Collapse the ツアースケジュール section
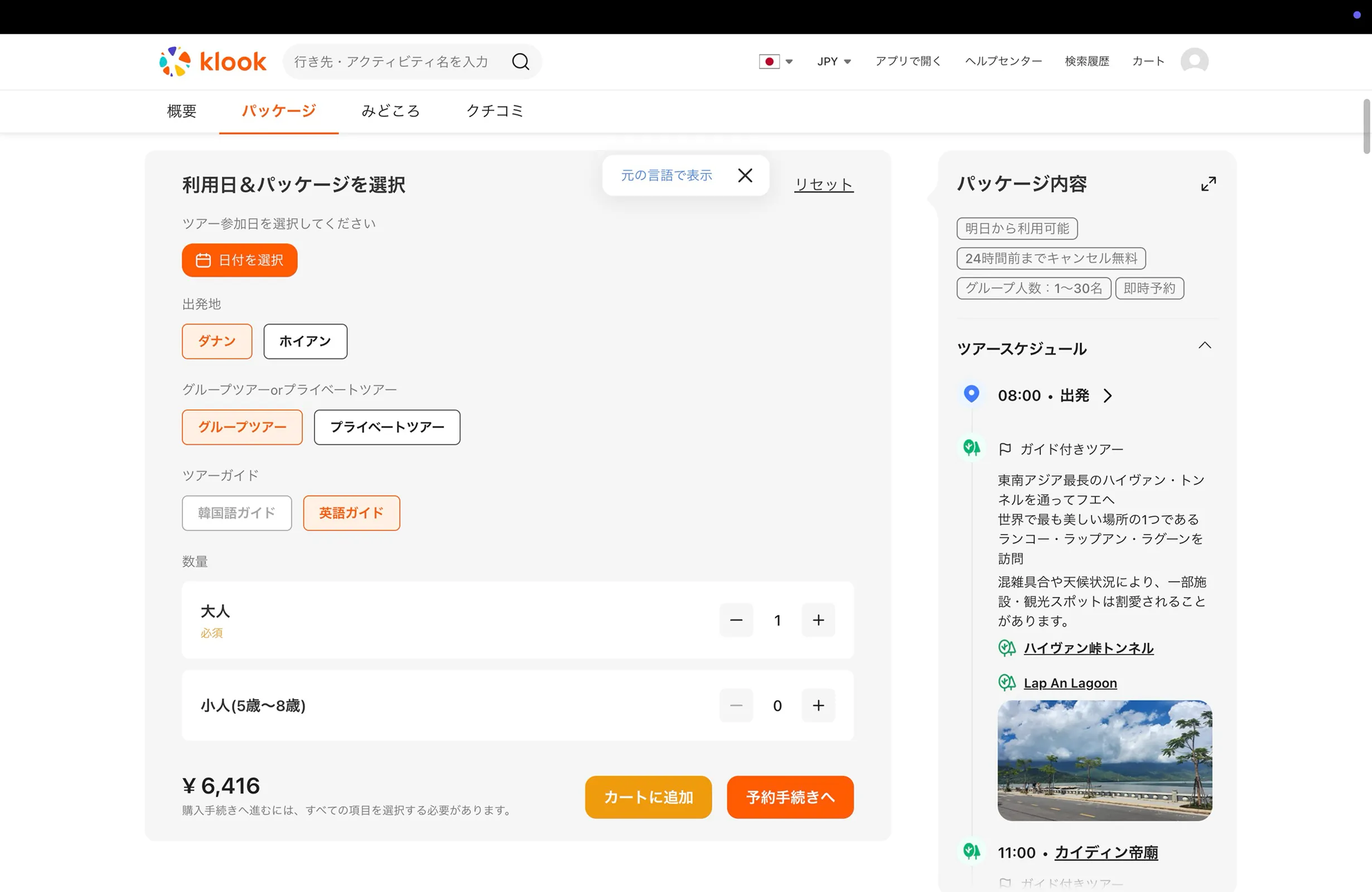 pyautogui.click(x=1204, y=346)
